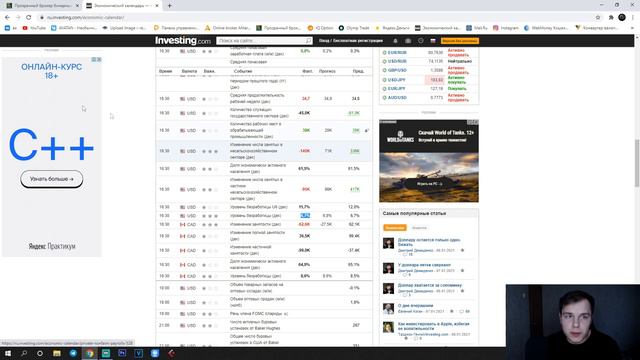Image resolution: width=640 pixels, height=360 pixels.
Task: Click the 'Узнать больше' button in C++ ad
Action: (52, 179)
